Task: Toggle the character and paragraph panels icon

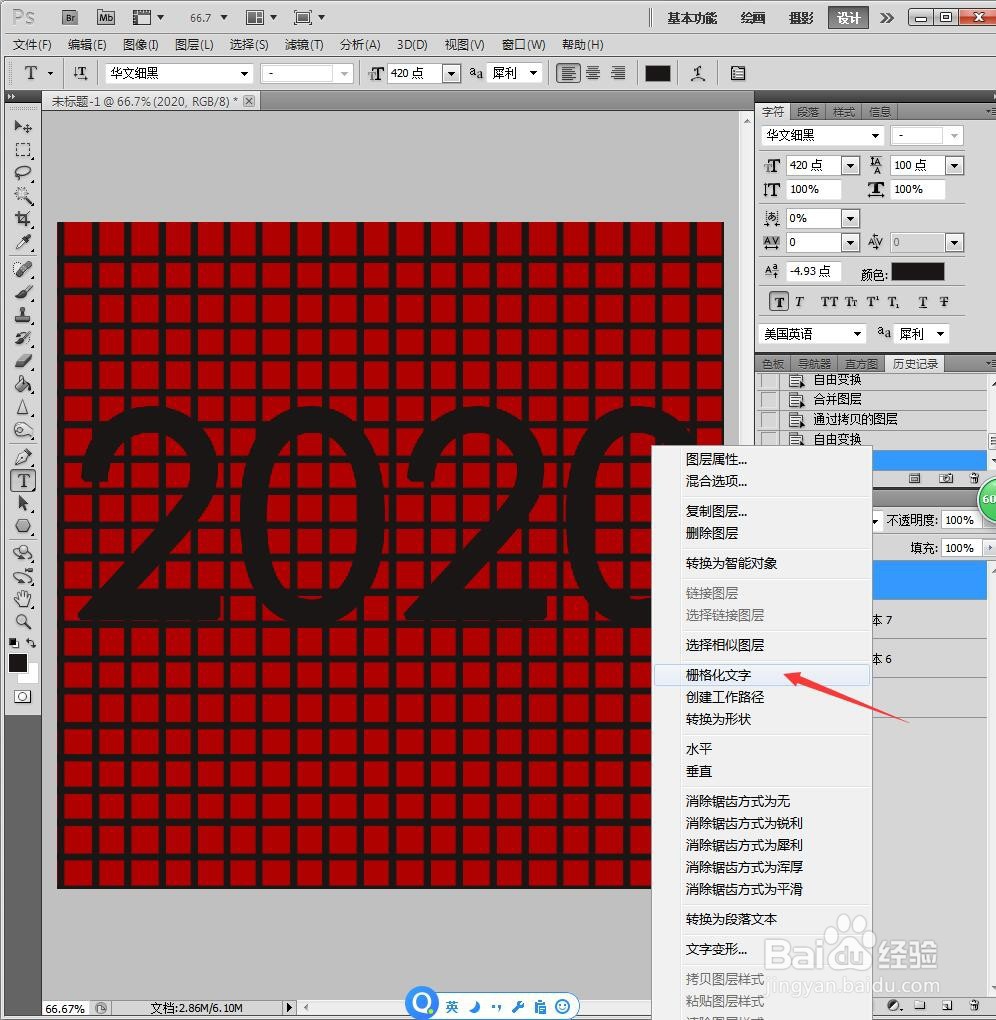Action: click(x=738, y=74)
